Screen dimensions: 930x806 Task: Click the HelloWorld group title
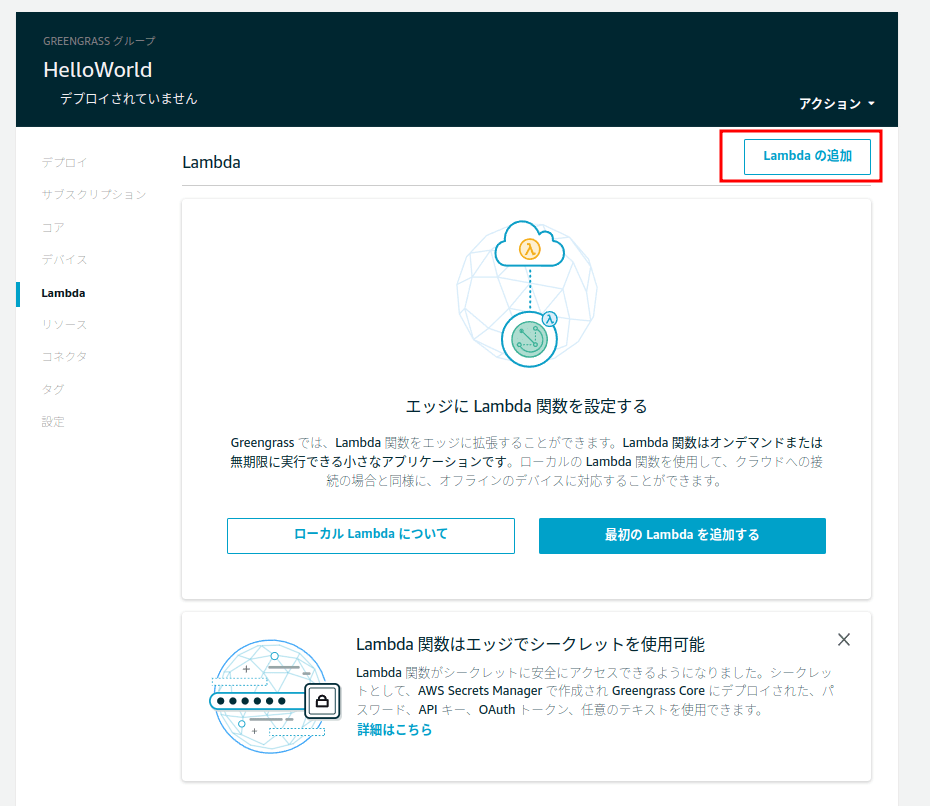pyautogui.click(x=98, y=70)
